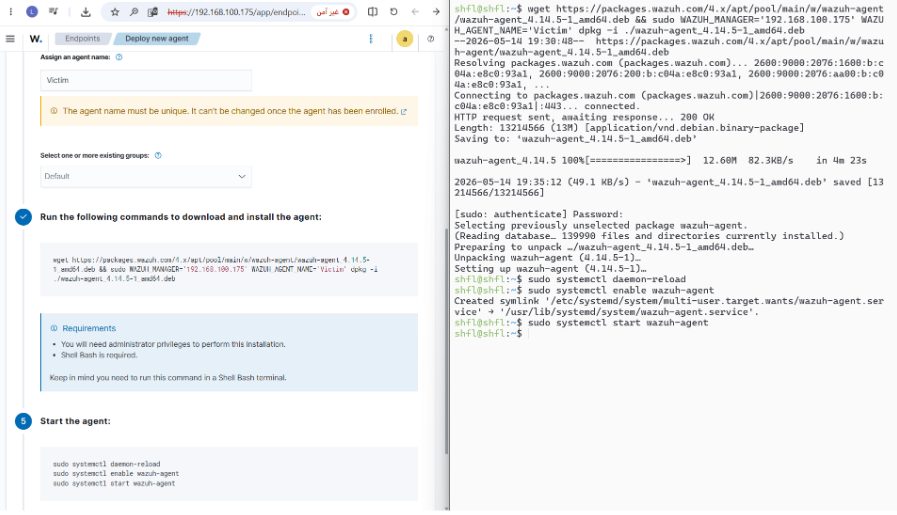Click 'Shell Bash is required.' bullet
Screen dimensions: 897x515
[98, 355]
